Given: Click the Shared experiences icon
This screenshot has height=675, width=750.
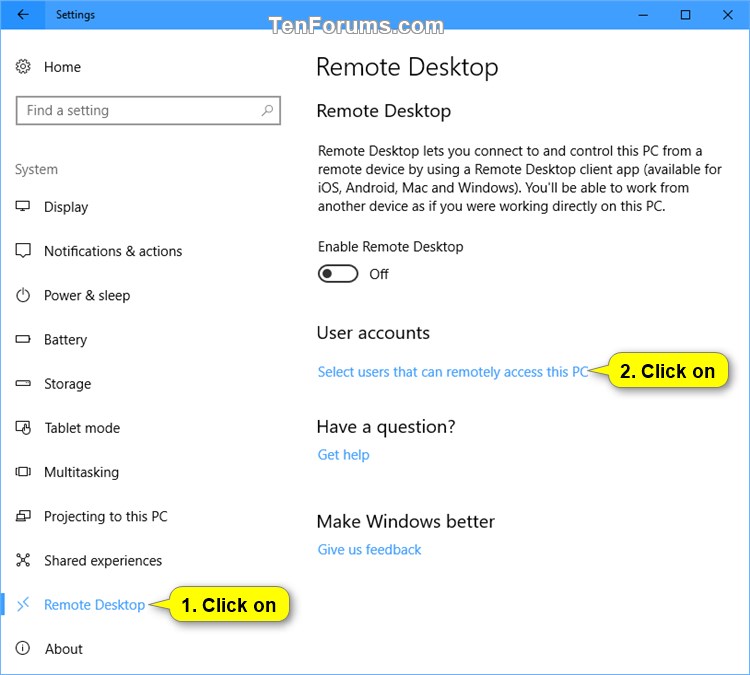Looking at the screenshot, I should point(23,560).
